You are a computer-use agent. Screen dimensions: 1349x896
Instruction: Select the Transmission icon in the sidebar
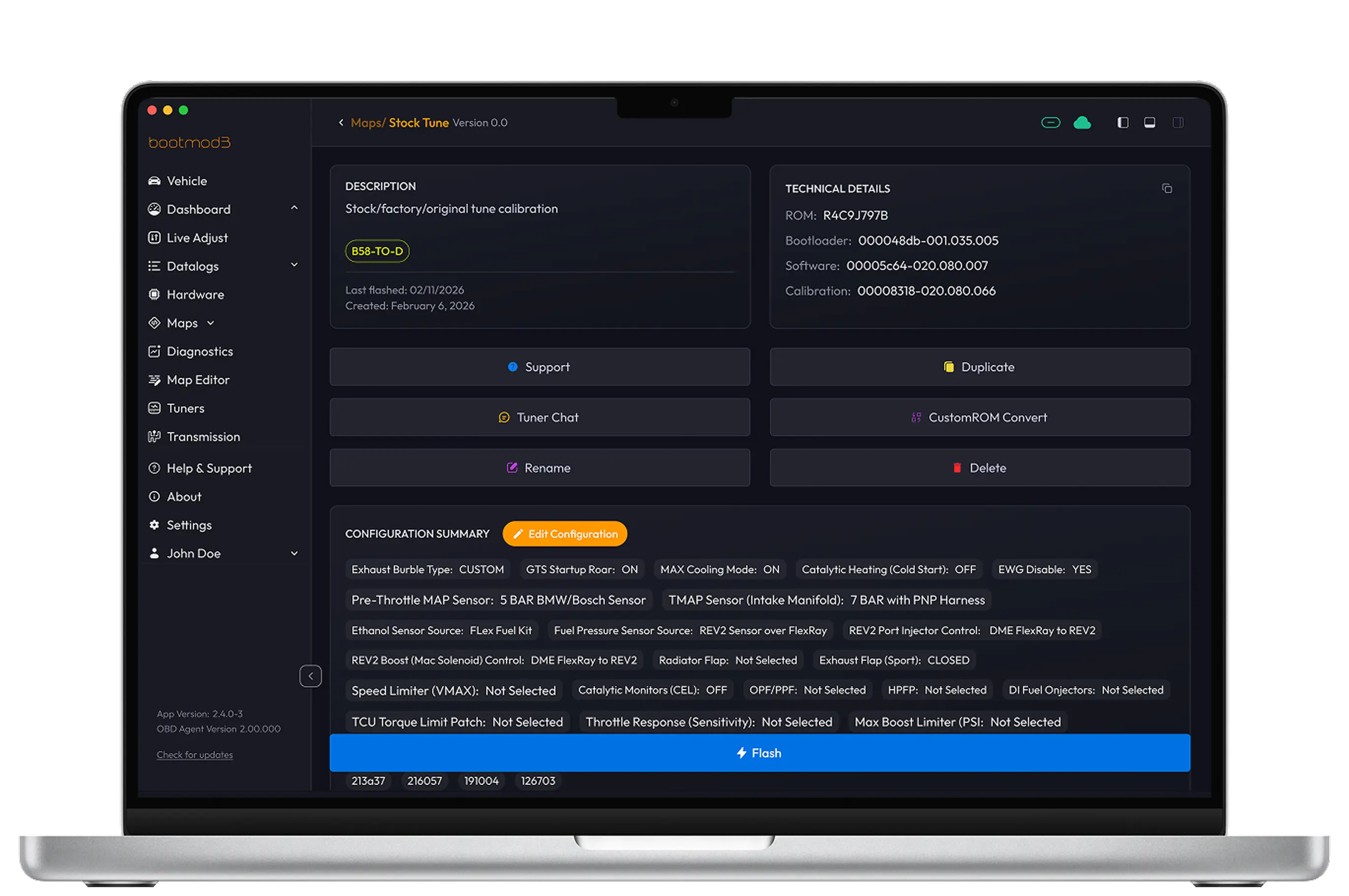coord(154,437)
